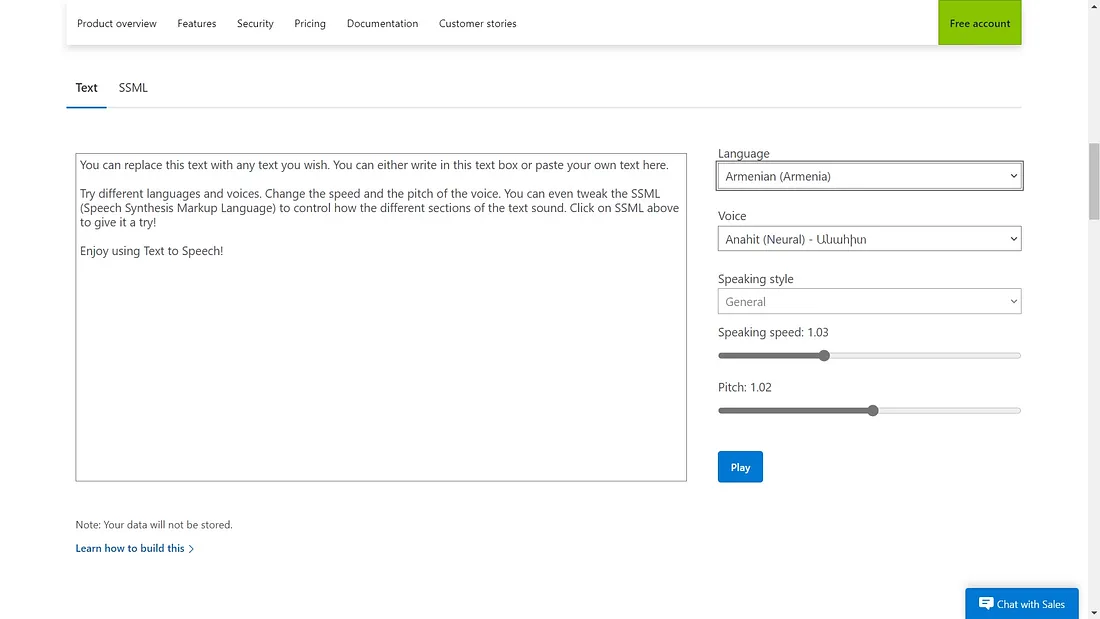Click the blue Play button

point(740,467)
